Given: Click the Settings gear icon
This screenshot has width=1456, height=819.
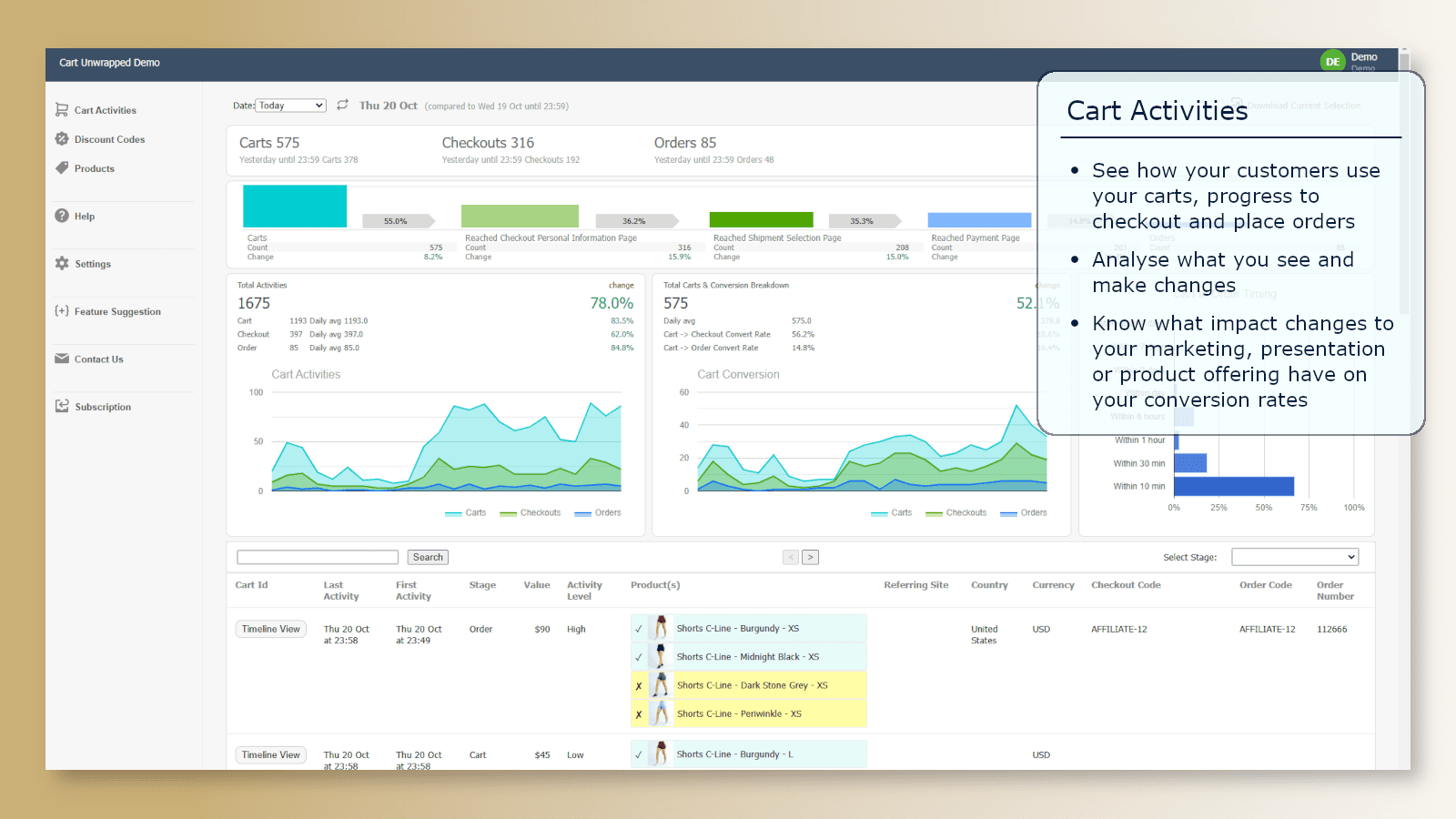Looking at the screenshot, I should pos(62,263).
